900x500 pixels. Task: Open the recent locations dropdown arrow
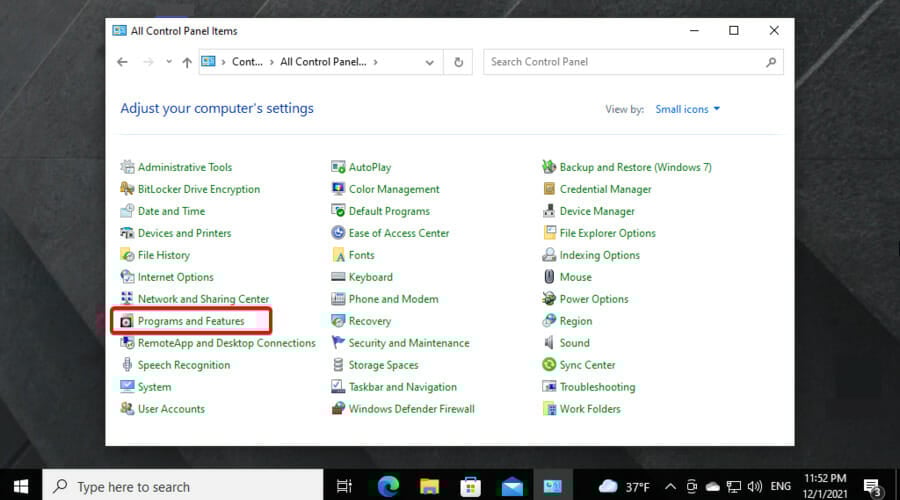click(x=169, y=61)
